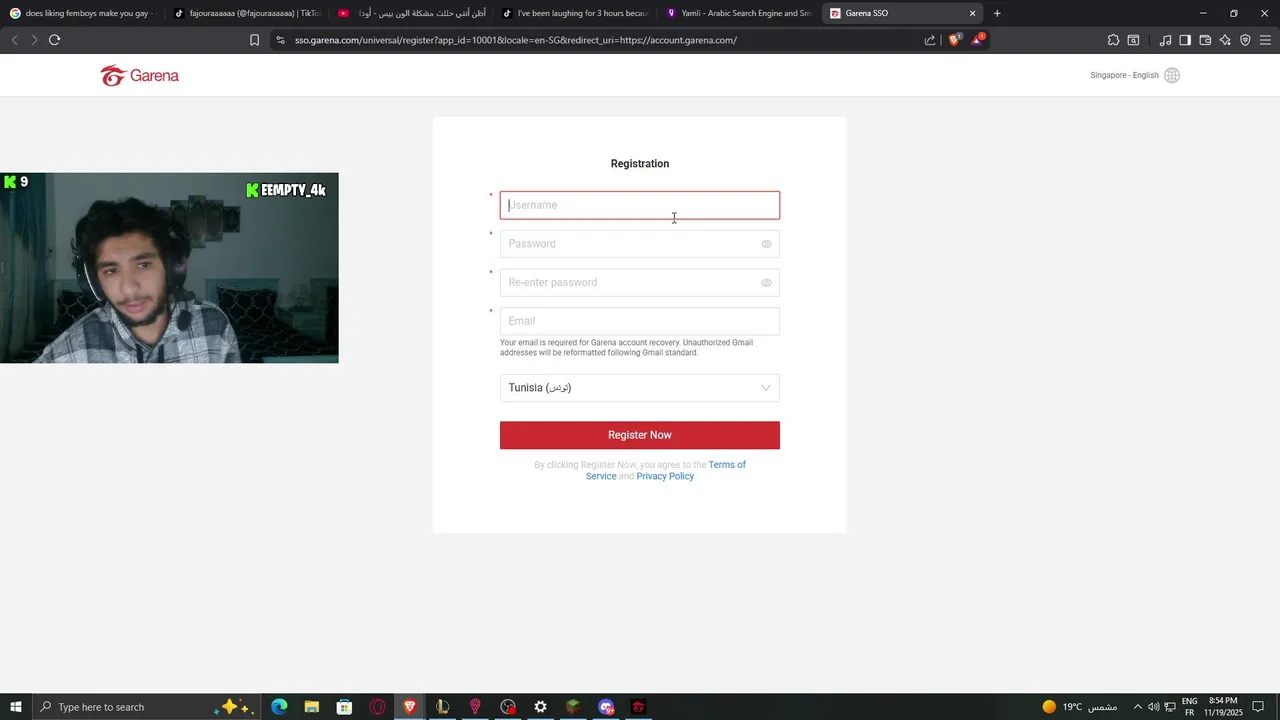Open language selector globe icon

(x=1172, y=75)
